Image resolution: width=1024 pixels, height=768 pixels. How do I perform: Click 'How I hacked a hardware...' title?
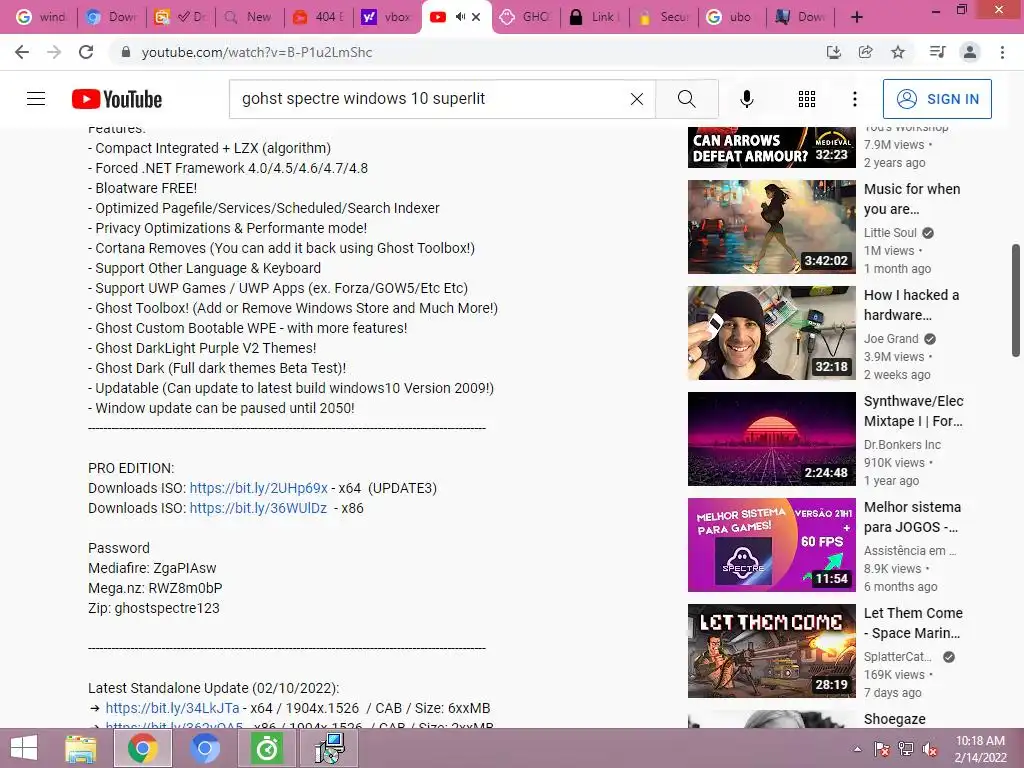point(911,305)
